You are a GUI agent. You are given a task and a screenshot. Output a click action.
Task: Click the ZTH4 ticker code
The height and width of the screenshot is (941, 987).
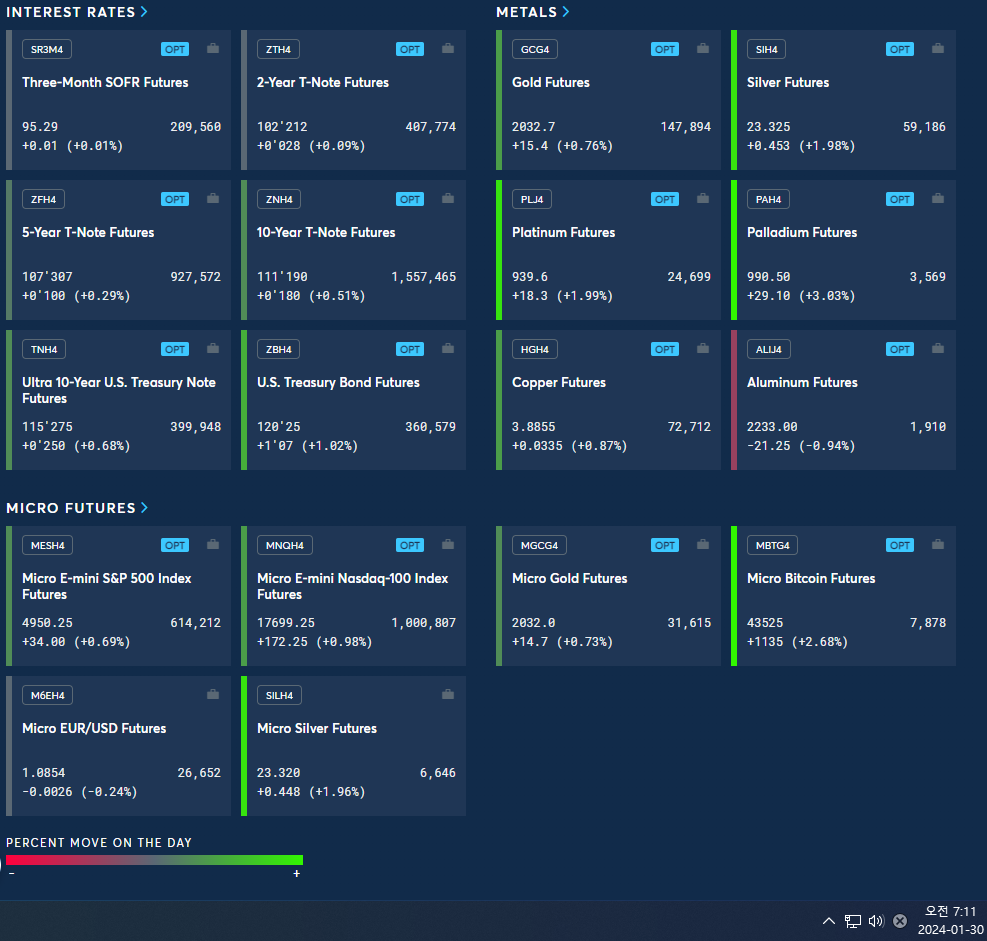click(x=278, y=49)
